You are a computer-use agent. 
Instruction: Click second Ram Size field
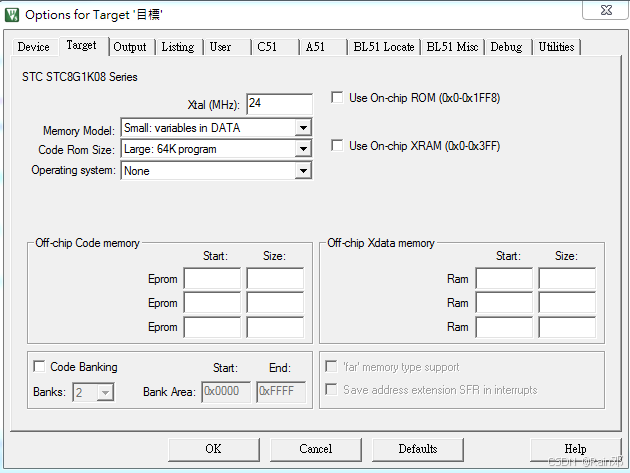567,303
